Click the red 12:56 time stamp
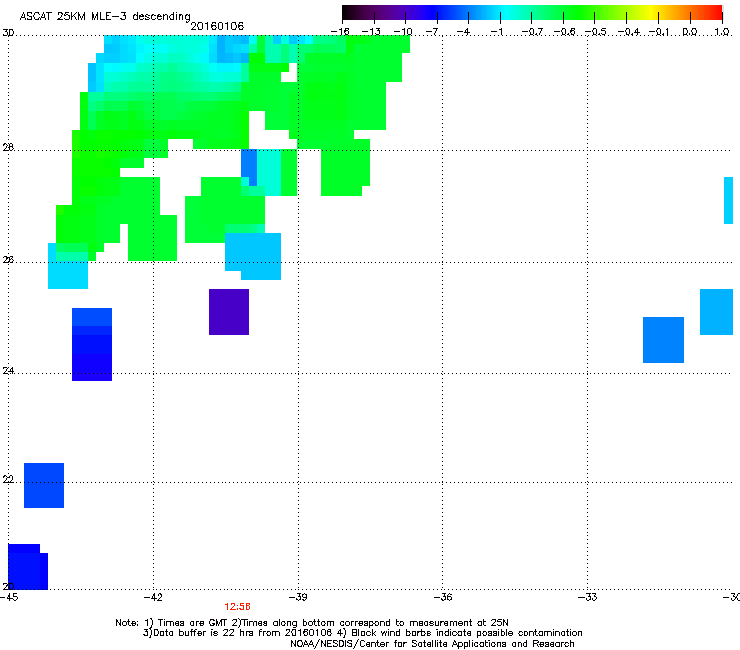 tap(237, 607)
